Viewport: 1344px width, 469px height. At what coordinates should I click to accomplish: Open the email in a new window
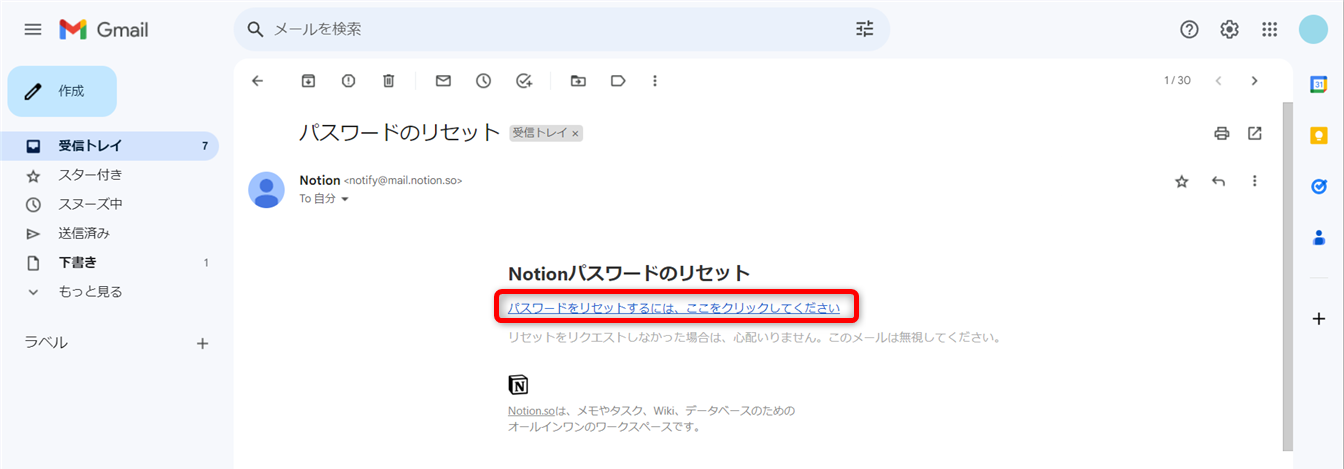click(1255, 133)
